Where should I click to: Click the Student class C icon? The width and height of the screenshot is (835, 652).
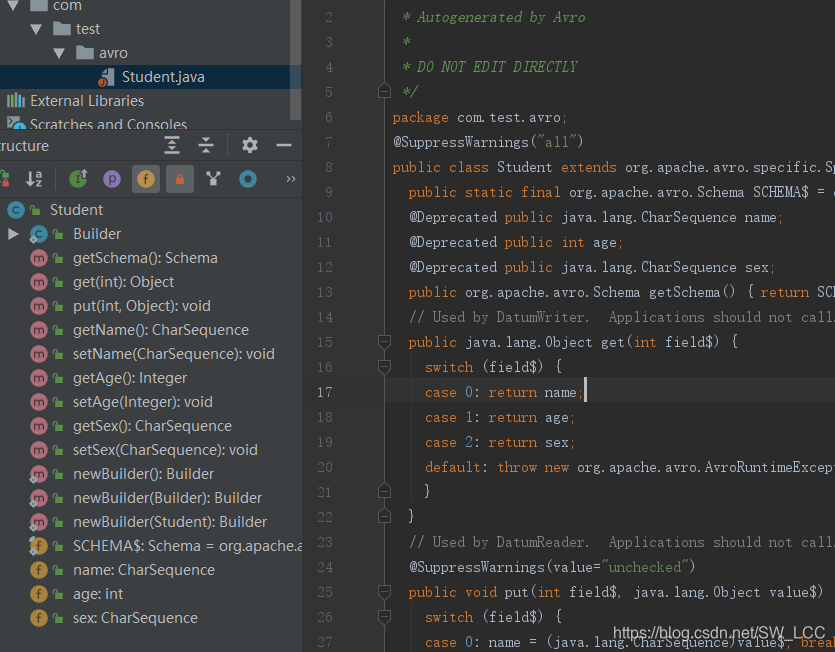[16, 210]
